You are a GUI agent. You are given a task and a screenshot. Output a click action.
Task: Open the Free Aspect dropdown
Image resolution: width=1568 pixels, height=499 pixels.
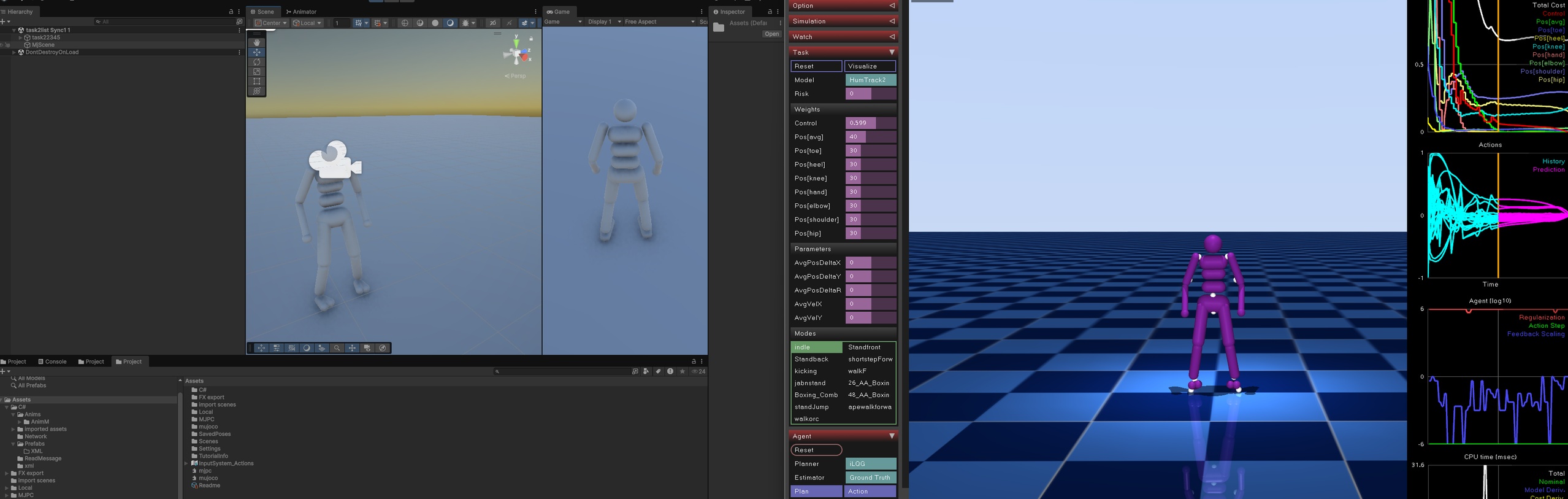coord(659,21)
